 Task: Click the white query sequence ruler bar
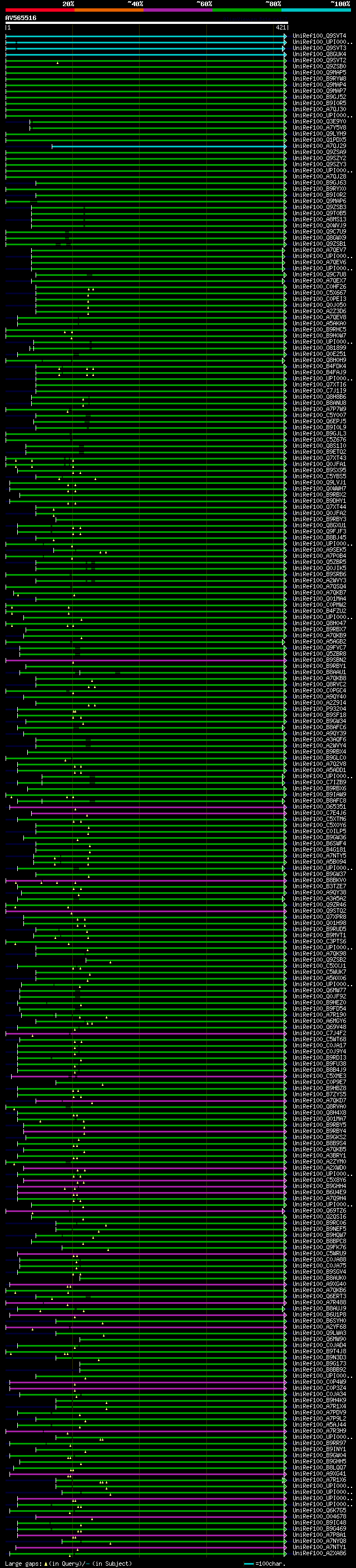point(146,23)
